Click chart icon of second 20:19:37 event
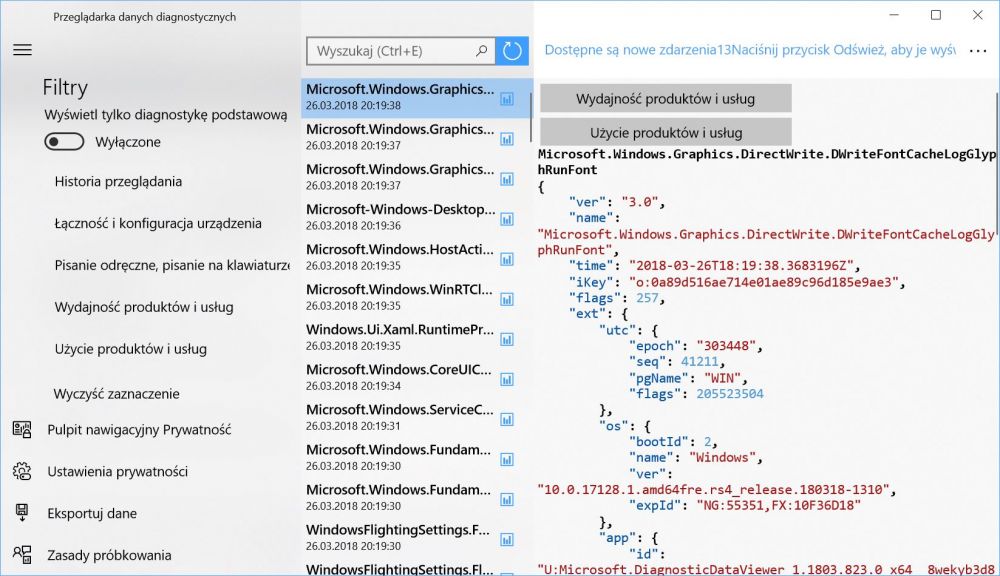The height and width of the screenshot is (576, 1000). pos(507,179)
